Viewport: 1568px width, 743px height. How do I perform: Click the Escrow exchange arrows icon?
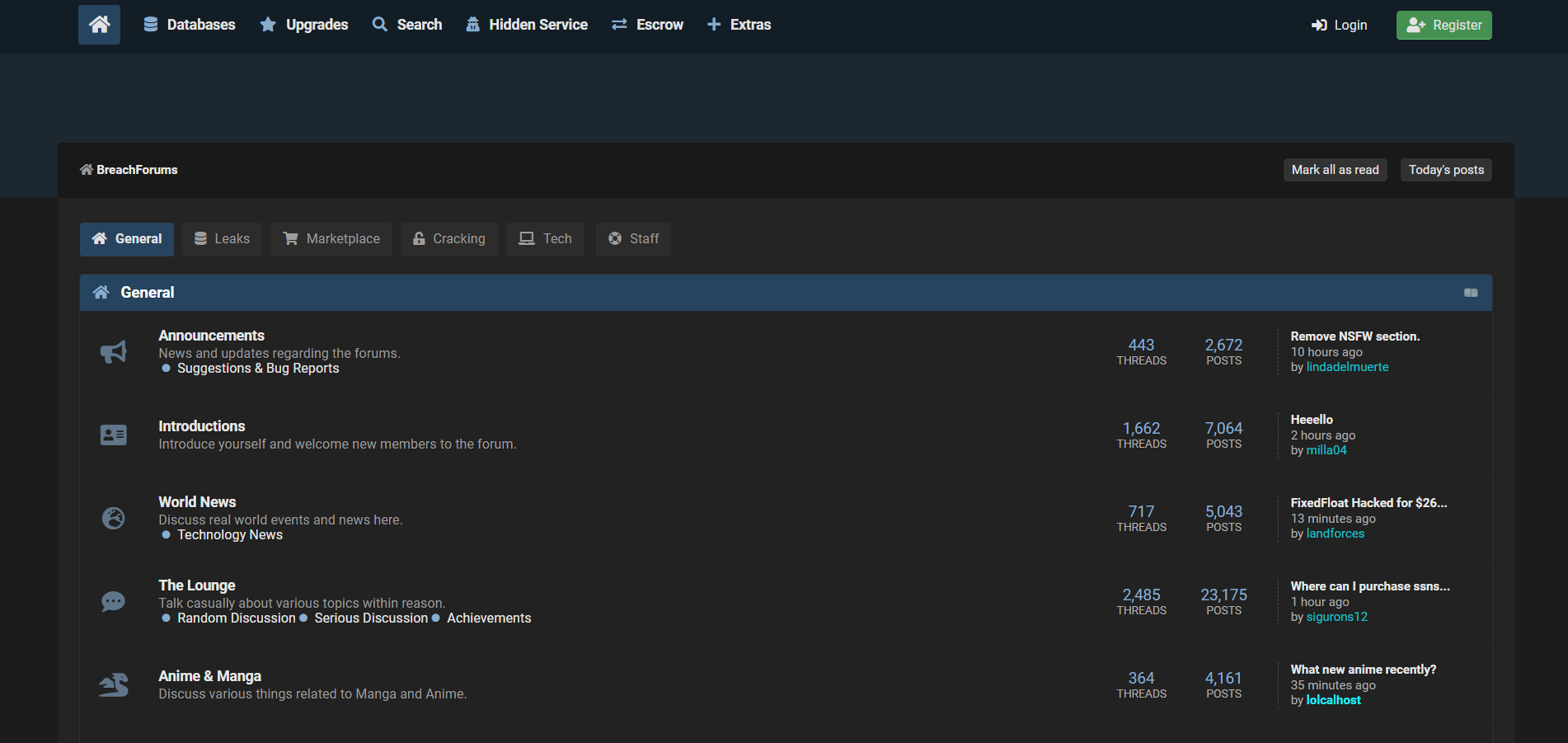tap(620, 24)
